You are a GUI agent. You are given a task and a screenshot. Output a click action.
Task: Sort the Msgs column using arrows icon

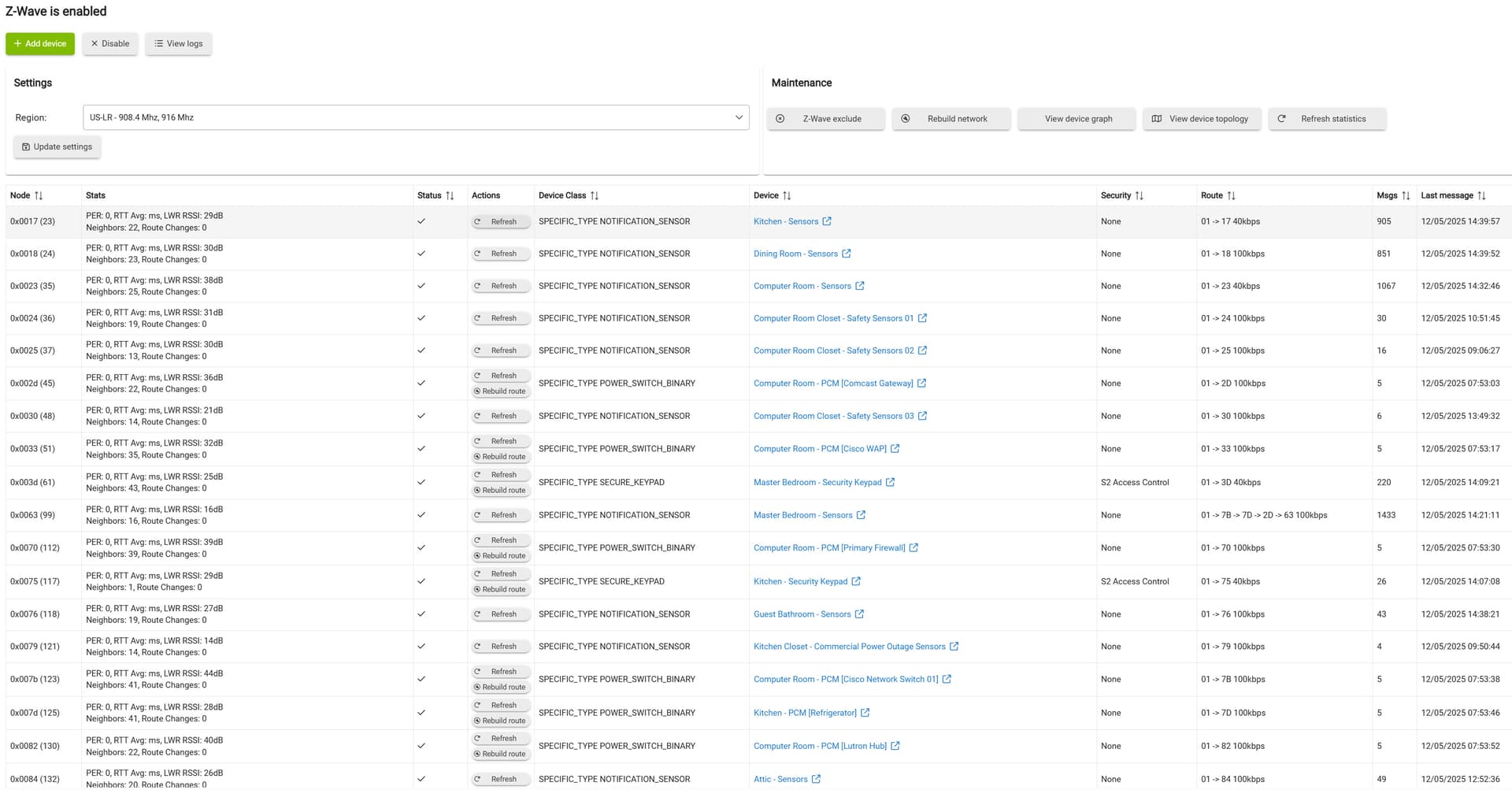tap(1406, 195)
